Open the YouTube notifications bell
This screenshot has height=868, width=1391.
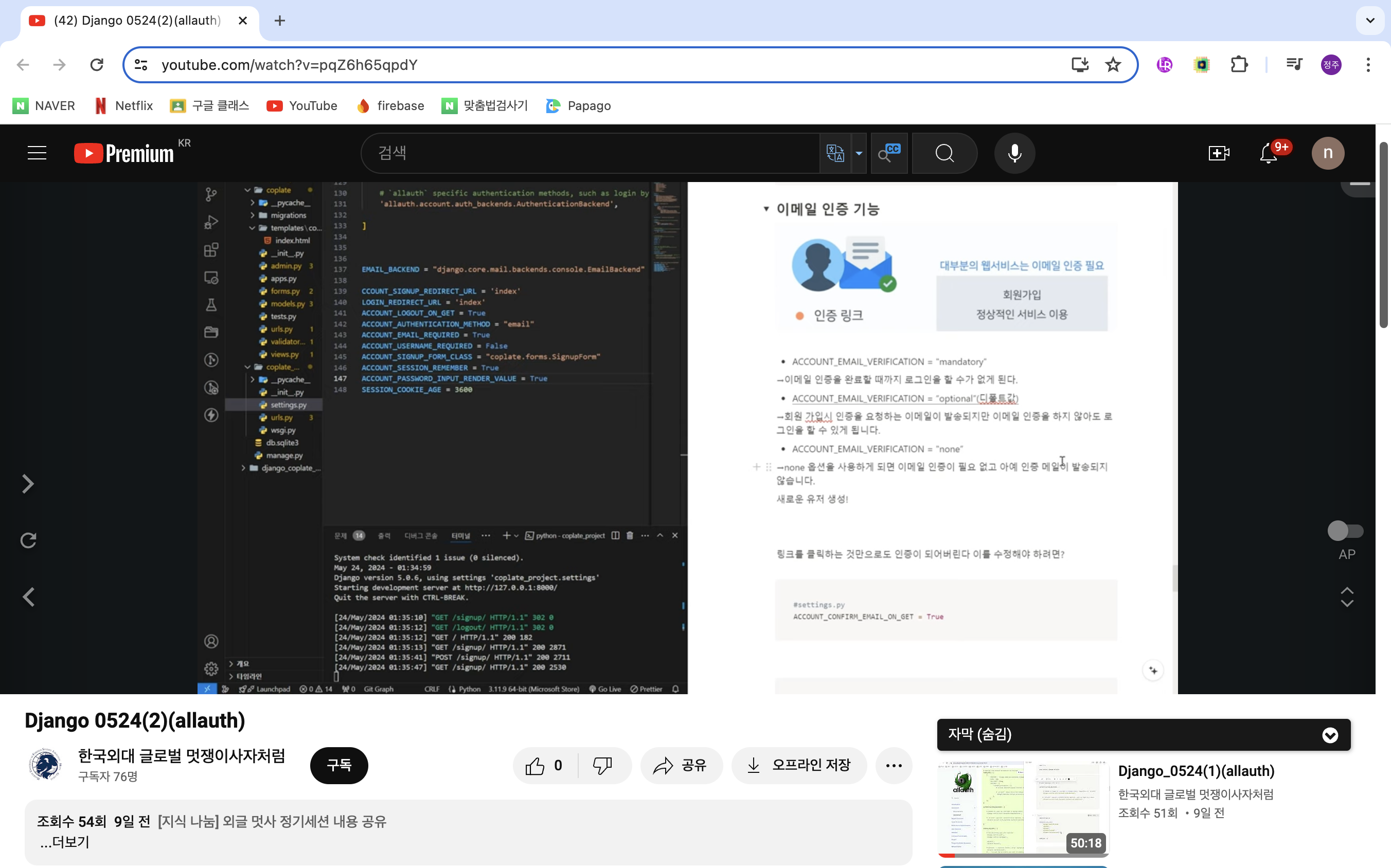pyautogui.click(x=1268, y=153)
